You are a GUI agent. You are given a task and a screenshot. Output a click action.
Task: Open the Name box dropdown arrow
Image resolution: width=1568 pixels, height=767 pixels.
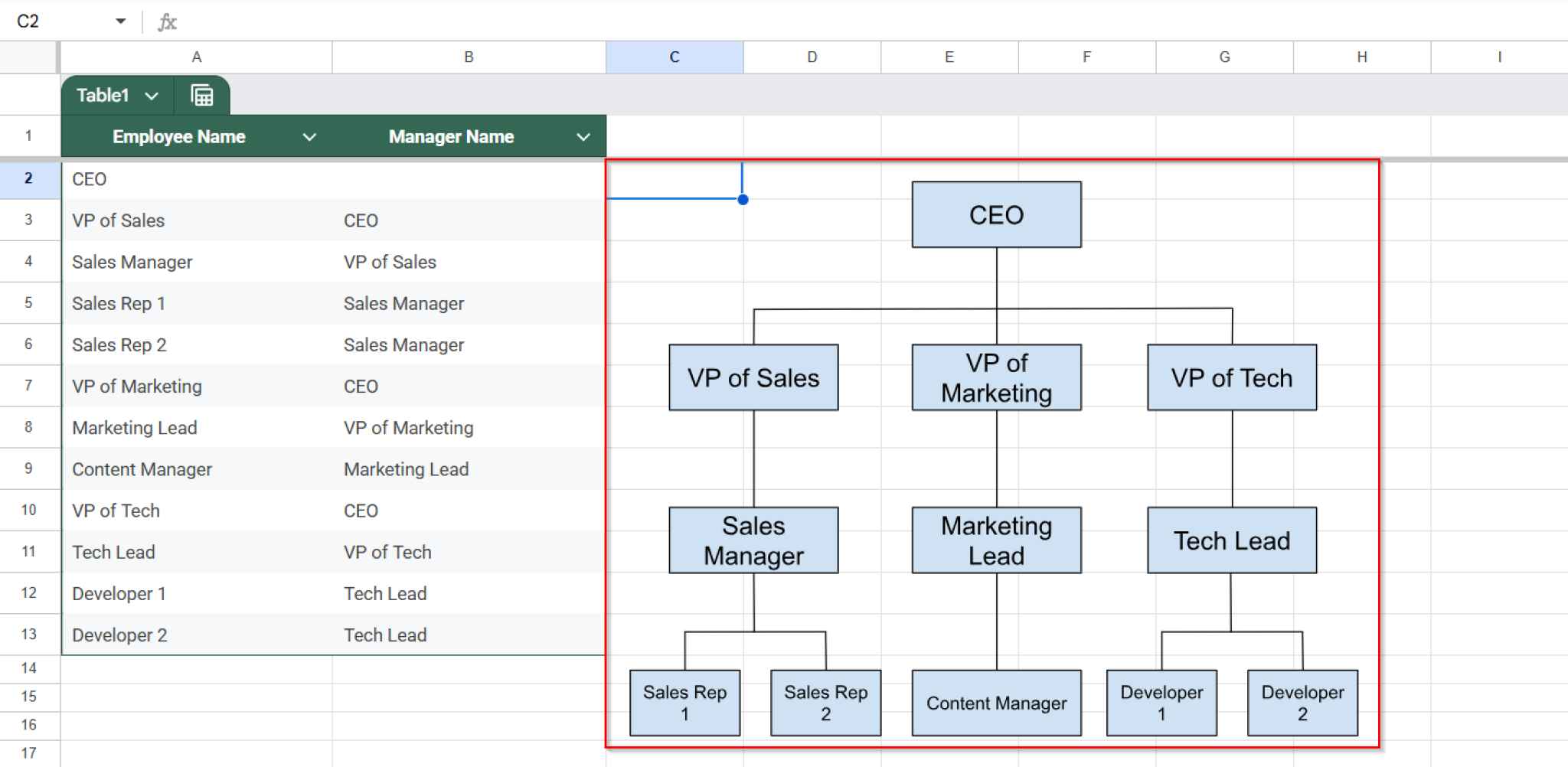coord(119,21)
